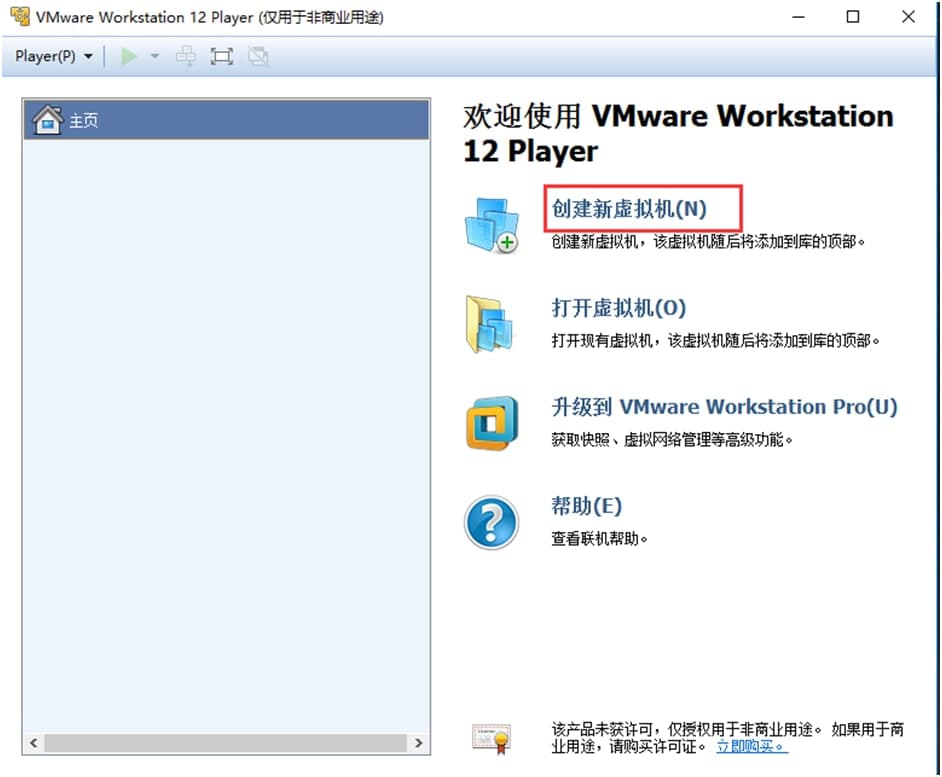The image size is (942, 777).
Task: Click the license certificate icon near bottom text
Action: [x=493, y=738]
